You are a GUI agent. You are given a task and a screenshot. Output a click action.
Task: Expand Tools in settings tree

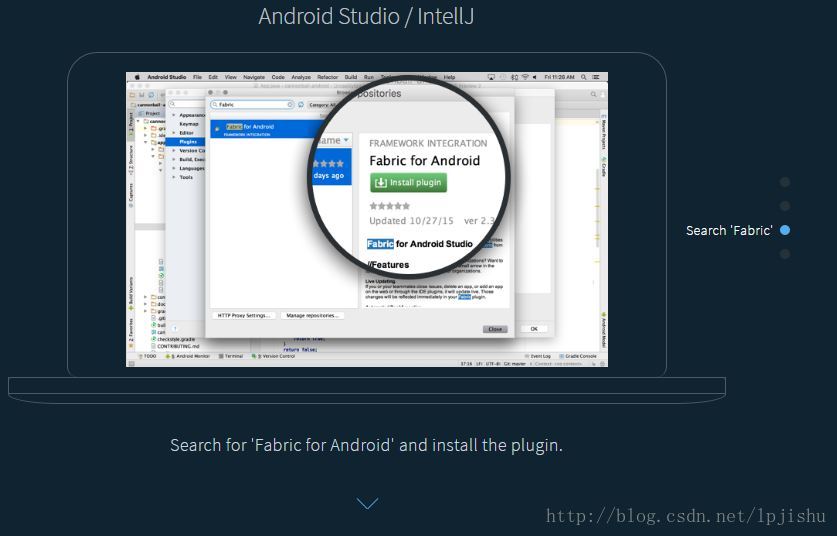[x=173, y=177]
